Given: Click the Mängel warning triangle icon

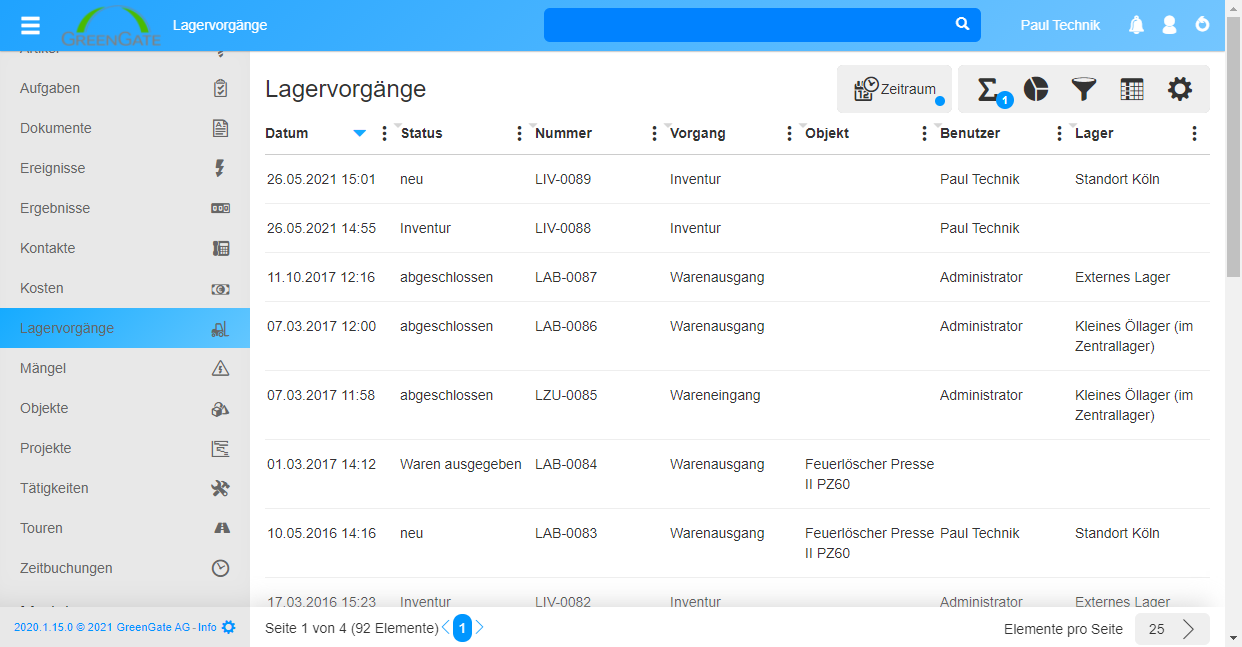Looking at the screenshot, I should pos(221,368).
